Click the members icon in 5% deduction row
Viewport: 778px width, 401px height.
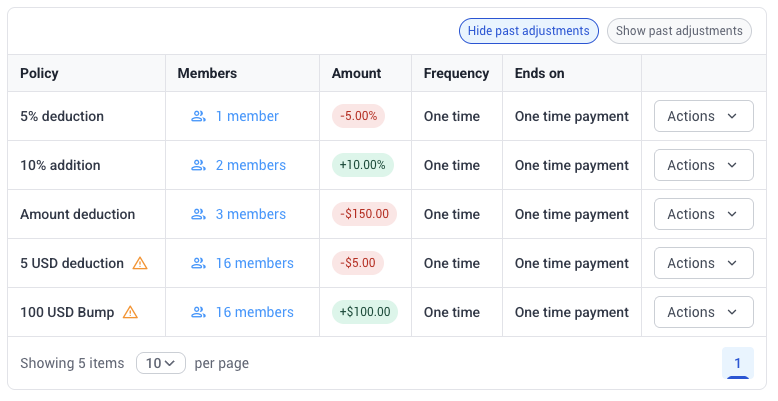coord(198,116)
